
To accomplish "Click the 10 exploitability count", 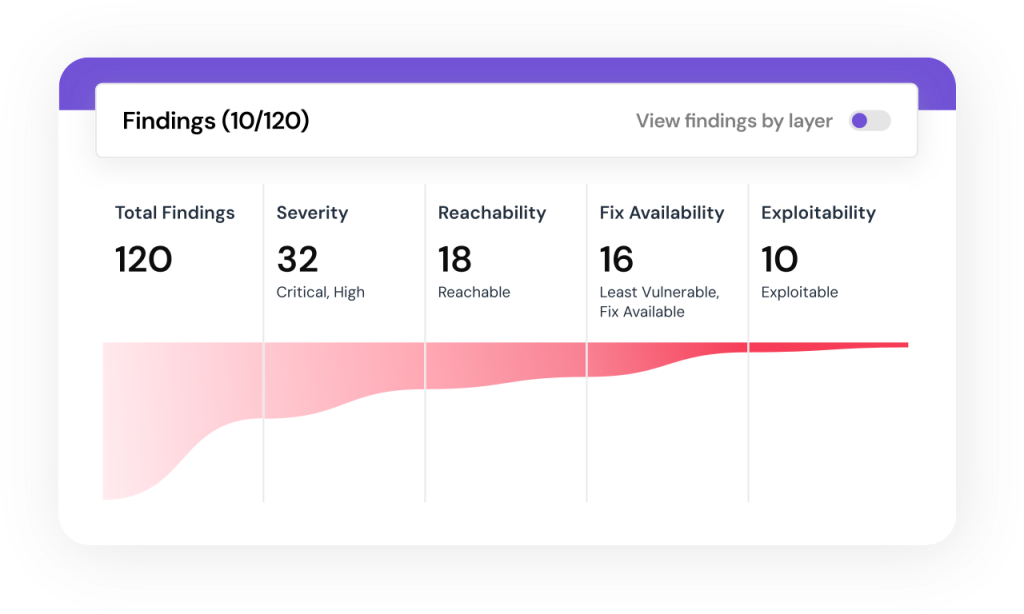I will (x=780, y=260).
